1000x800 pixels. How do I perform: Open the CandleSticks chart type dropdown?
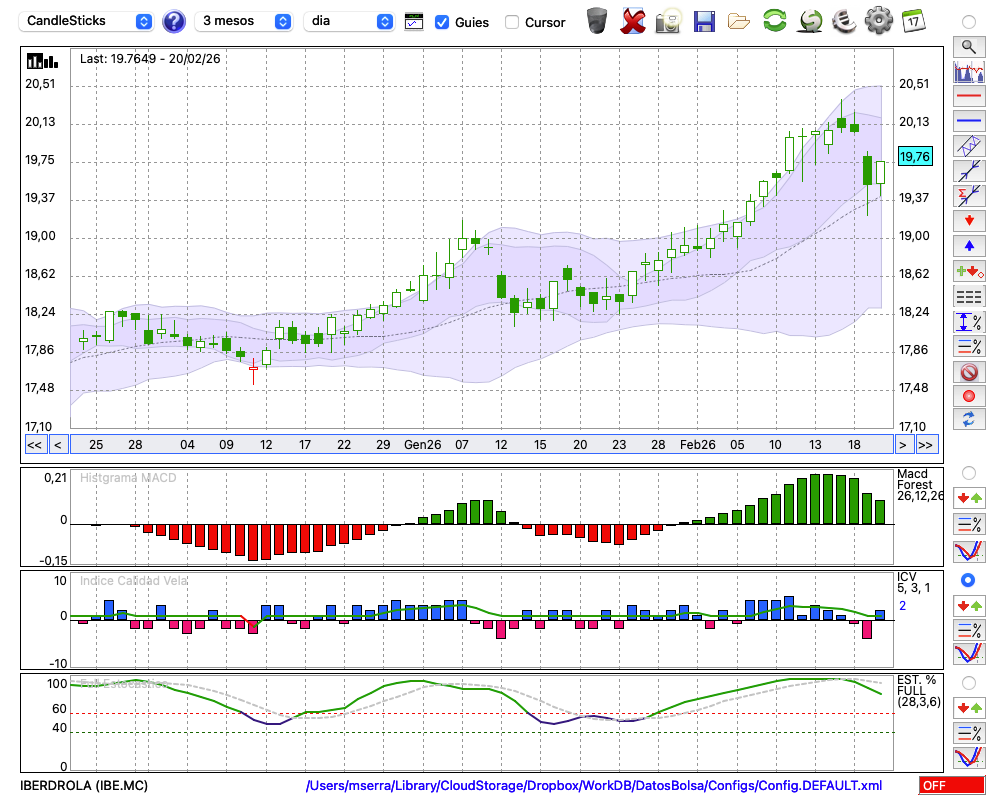click(88, 21)
